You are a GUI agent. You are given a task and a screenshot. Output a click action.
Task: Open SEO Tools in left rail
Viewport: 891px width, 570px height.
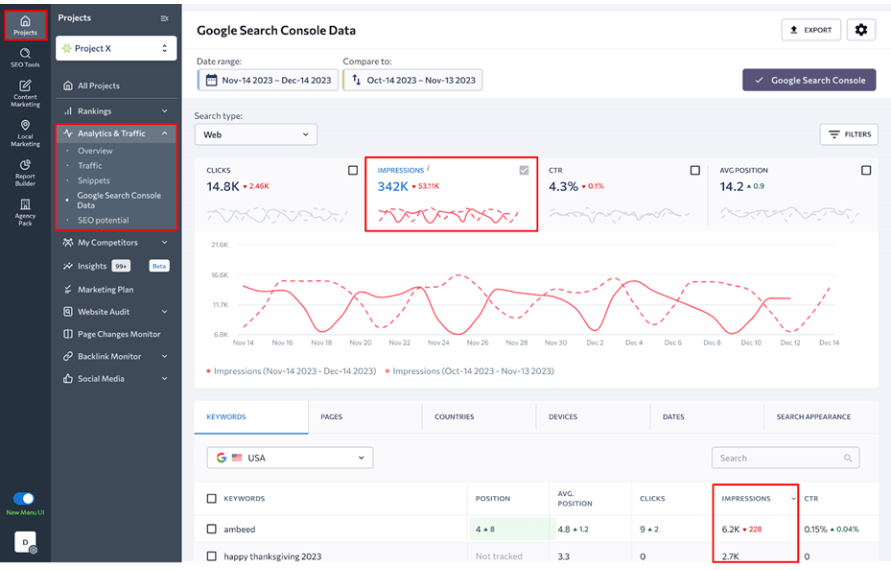click(25, 57)
